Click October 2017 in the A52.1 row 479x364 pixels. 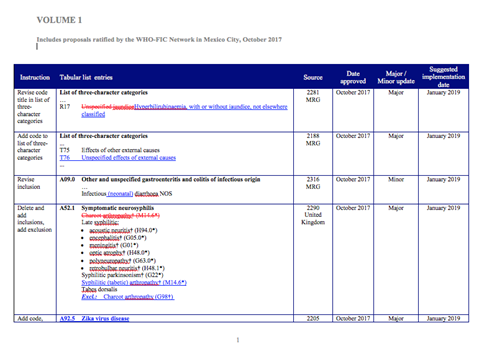[x=353, y=208]
